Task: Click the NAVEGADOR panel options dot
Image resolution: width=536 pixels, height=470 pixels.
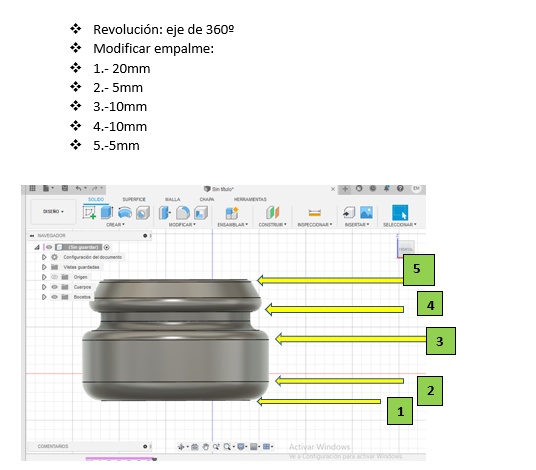Action: click(x=145, y=236)
